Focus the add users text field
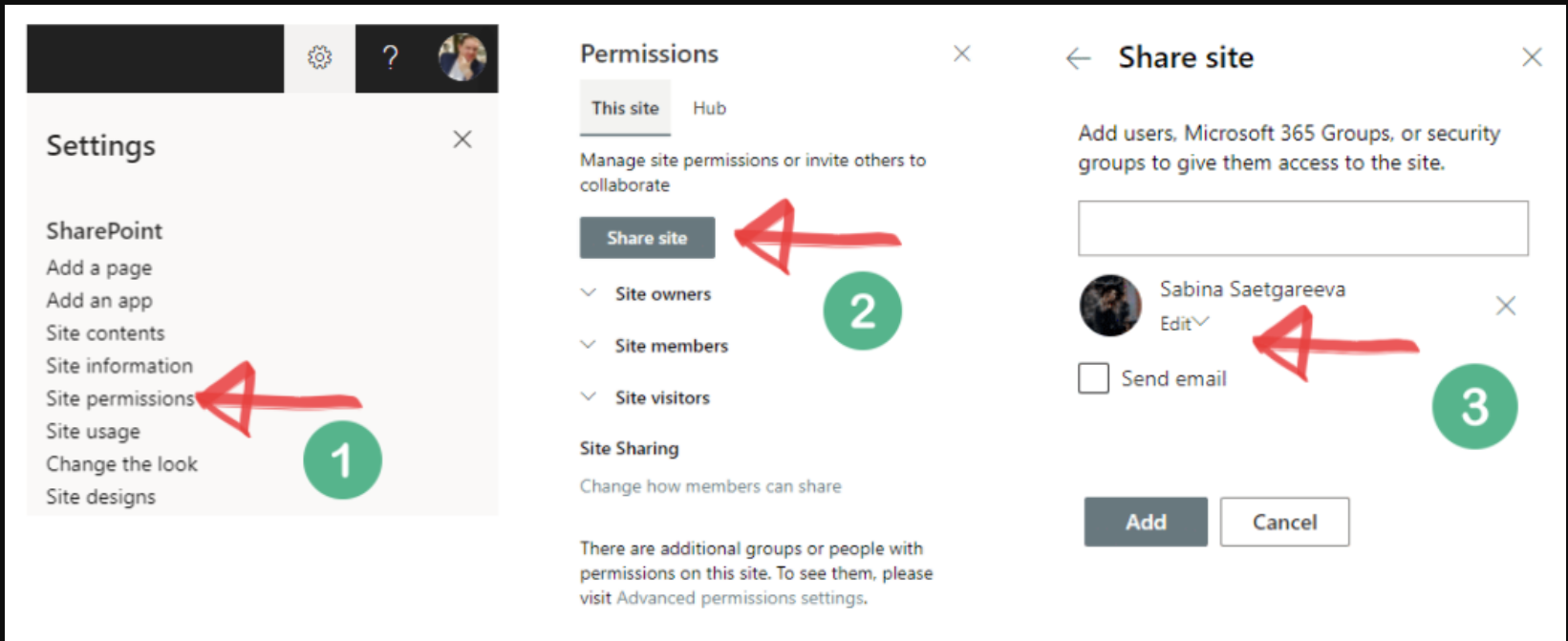The height and width of the screenshot is (641, 1568). coord(1302,228)
